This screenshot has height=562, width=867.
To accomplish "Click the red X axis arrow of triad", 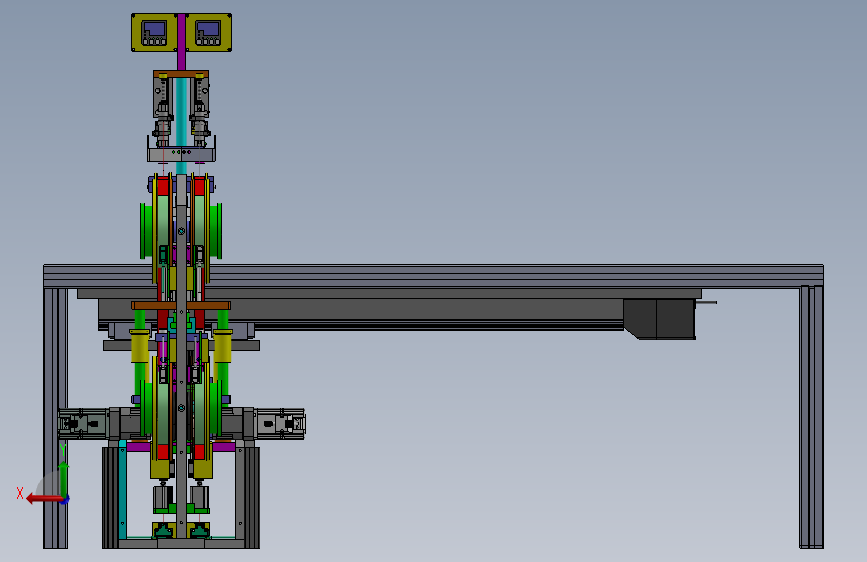I will pyautogui.click(x=43, y=499).
